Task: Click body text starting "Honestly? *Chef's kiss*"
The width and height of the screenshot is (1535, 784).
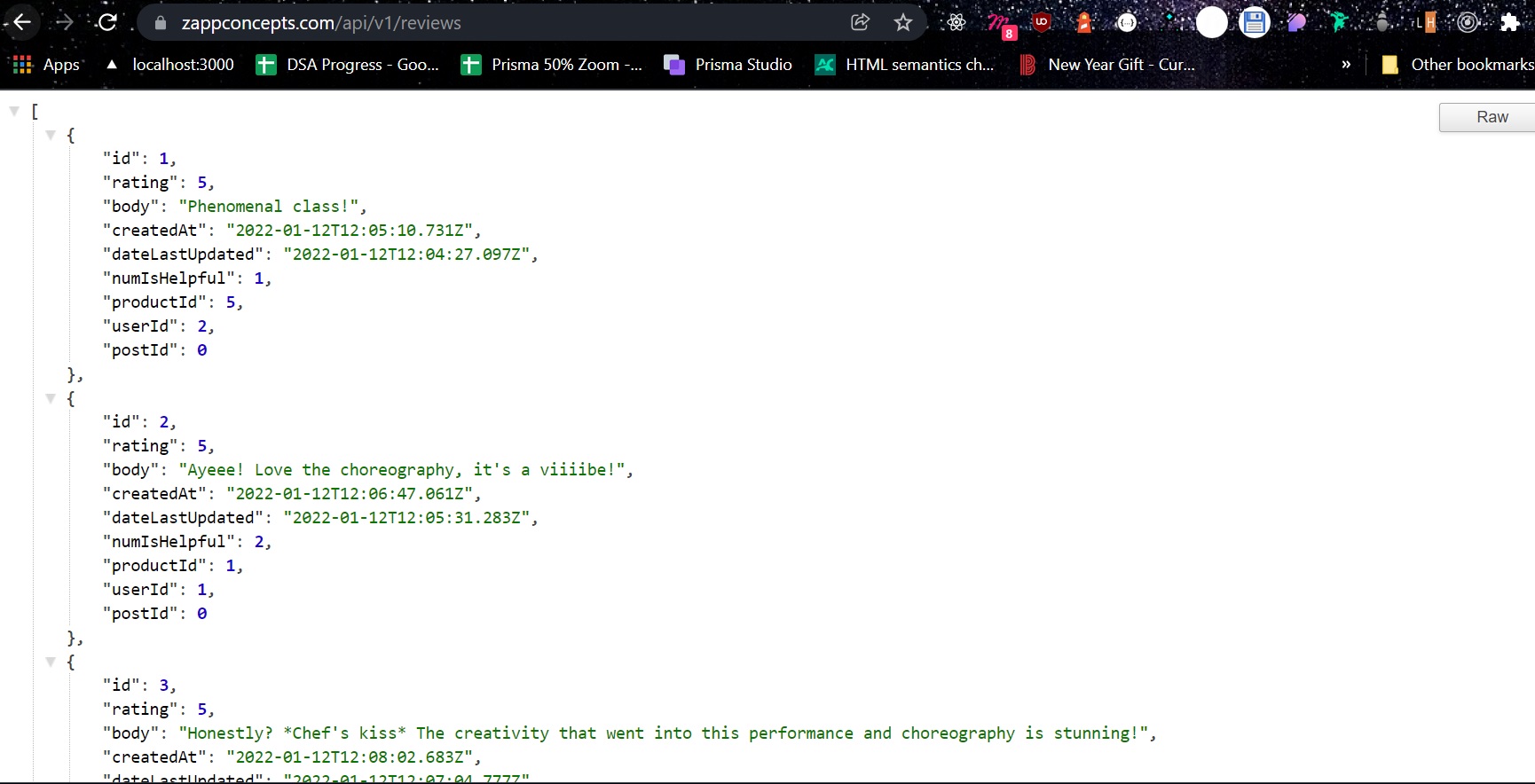Action: pos(664,733)
